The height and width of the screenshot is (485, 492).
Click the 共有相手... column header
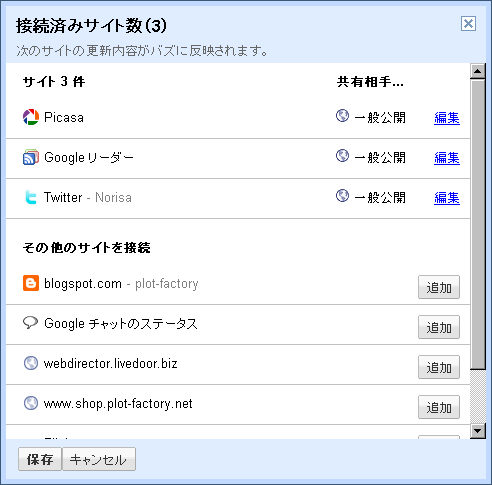[370, 82]
